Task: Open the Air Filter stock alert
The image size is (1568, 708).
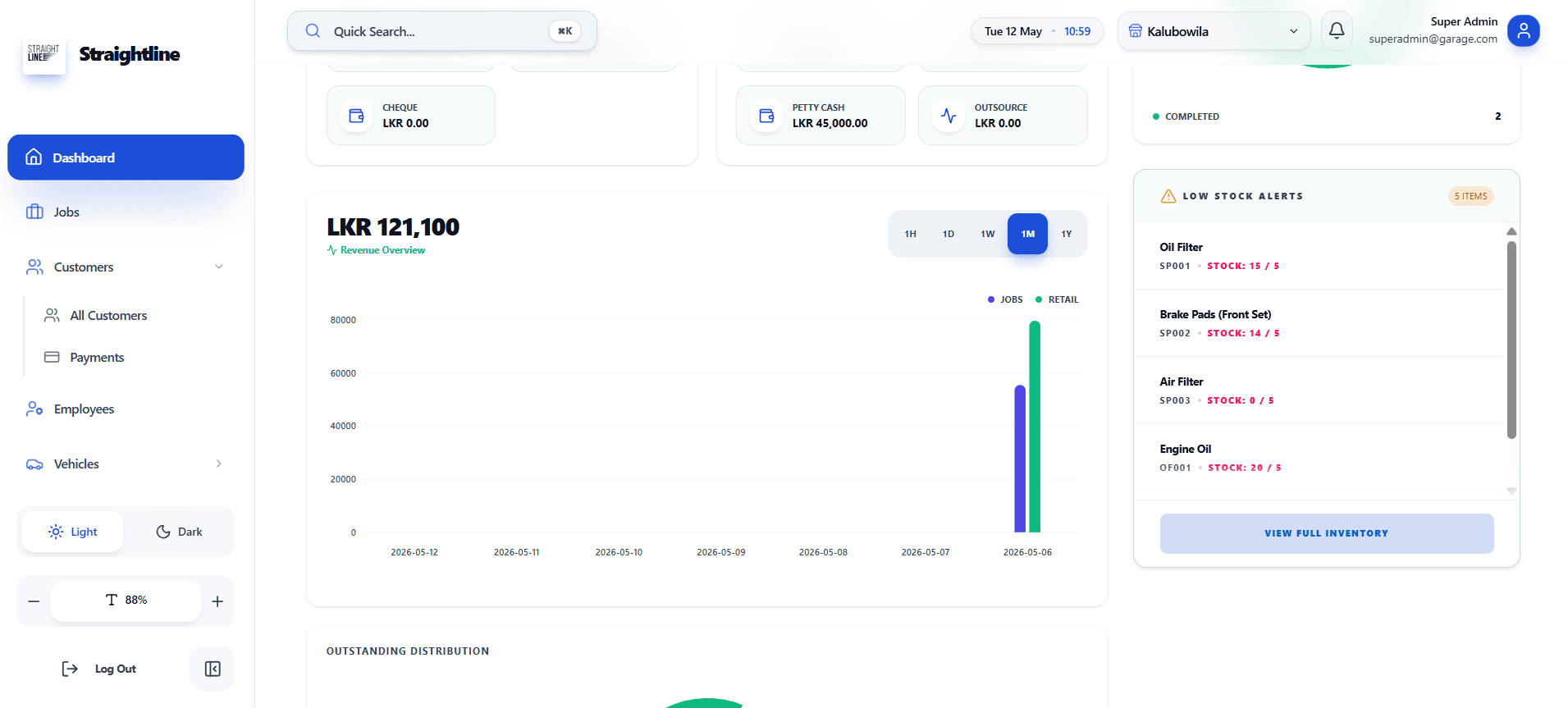Action: pyautogui.click(x=1319, y=391)
